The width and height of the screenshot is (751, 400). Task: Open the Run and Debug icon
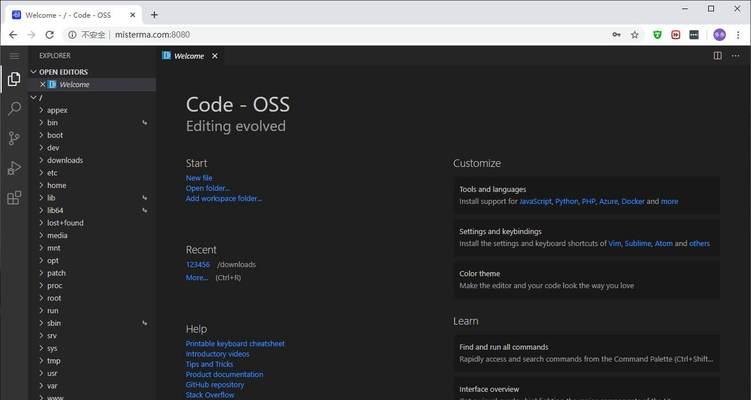coord(14,168)
